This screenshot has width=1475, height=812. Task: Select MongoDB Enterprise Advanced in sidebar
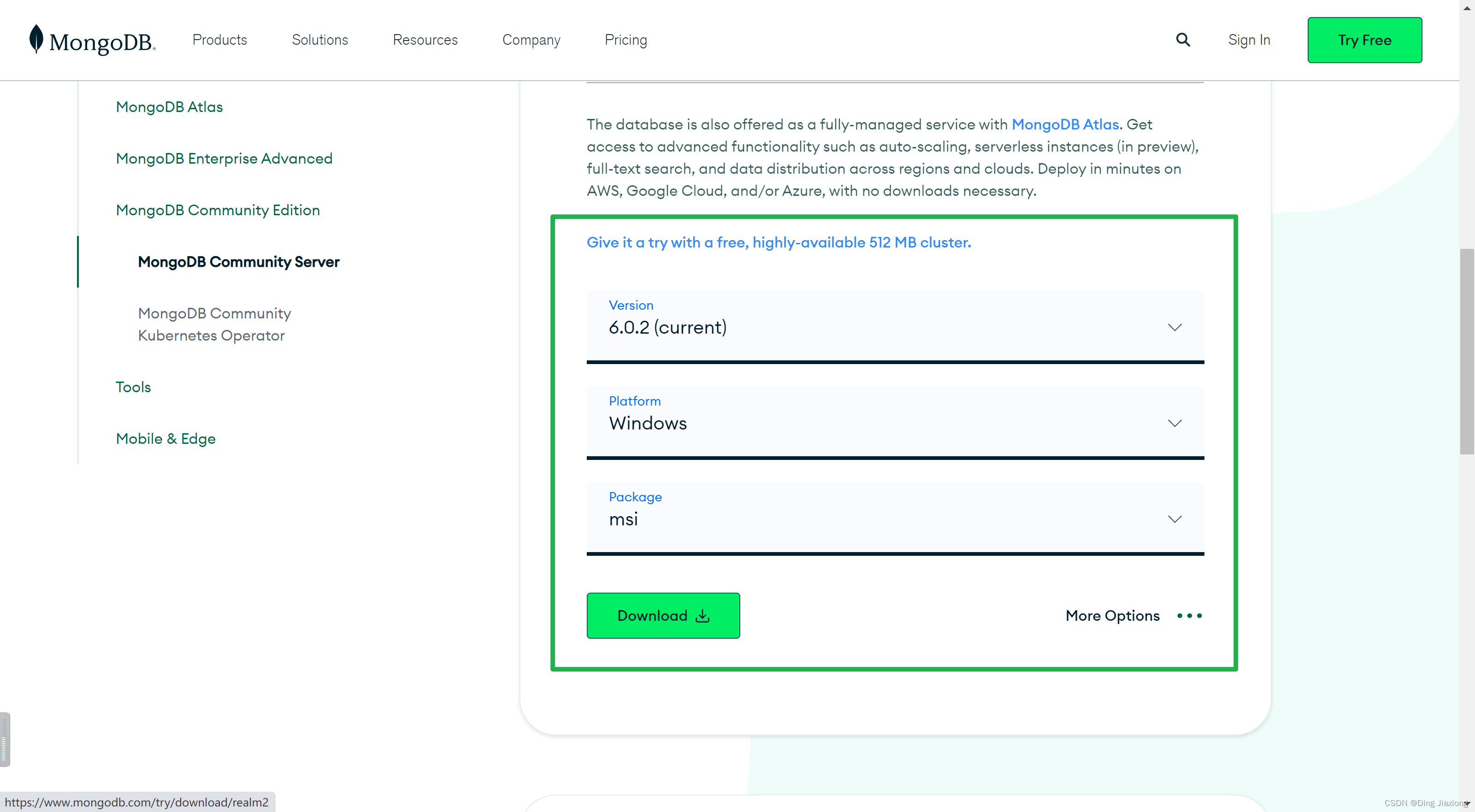point(224,159)
